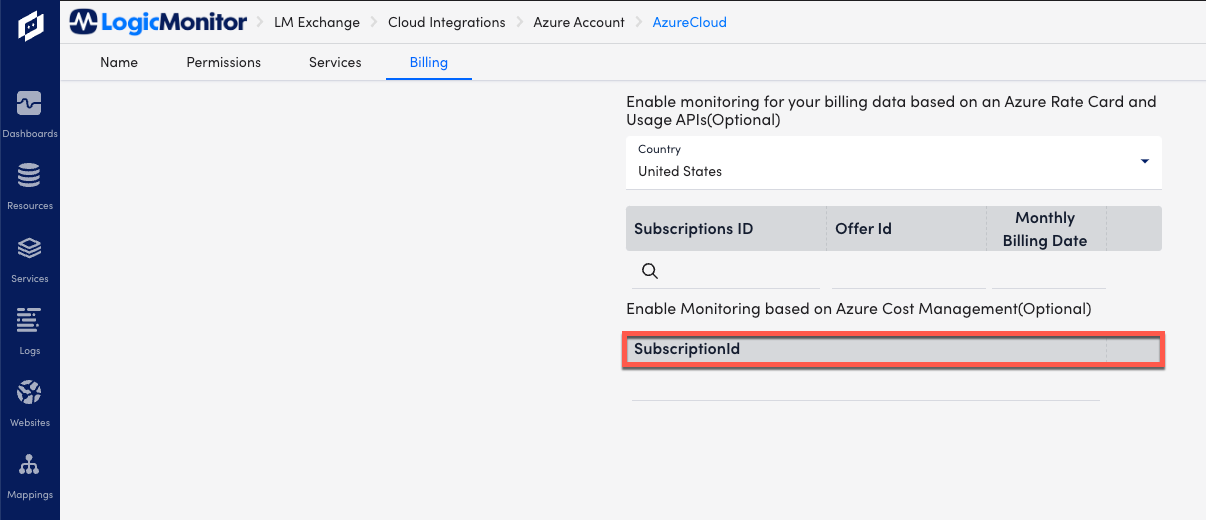
Task: Switch to the Services tab
Action: (335, 62)
